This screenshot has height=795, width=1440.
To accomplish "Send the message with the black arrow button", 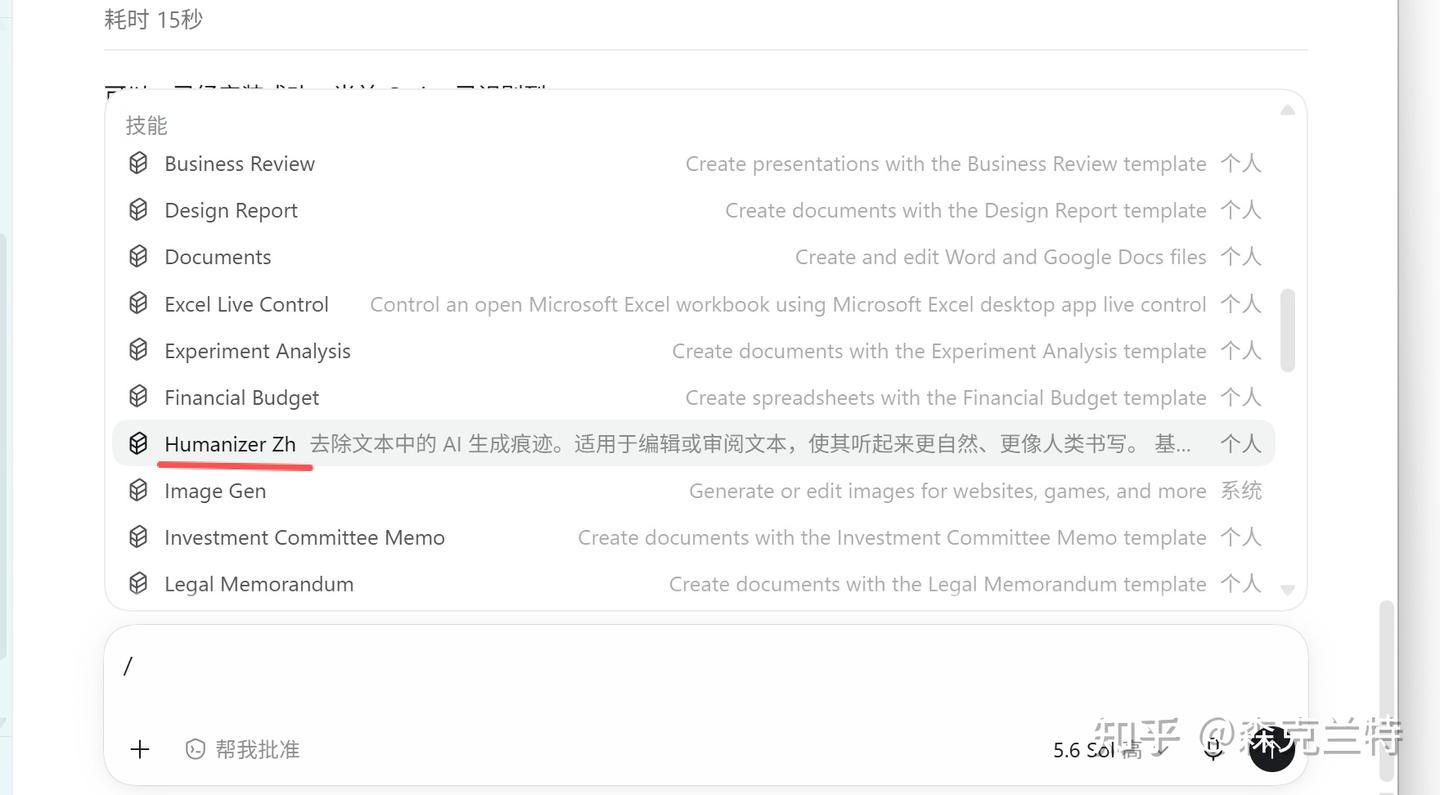I will [1272, 749].
